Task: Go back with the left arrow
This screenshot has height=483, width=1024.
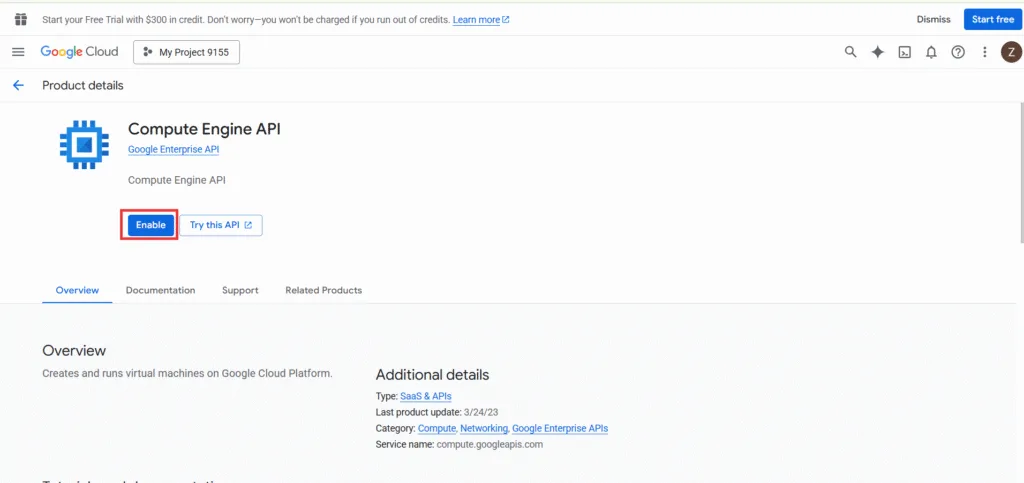Action: (x=18, y=86)
